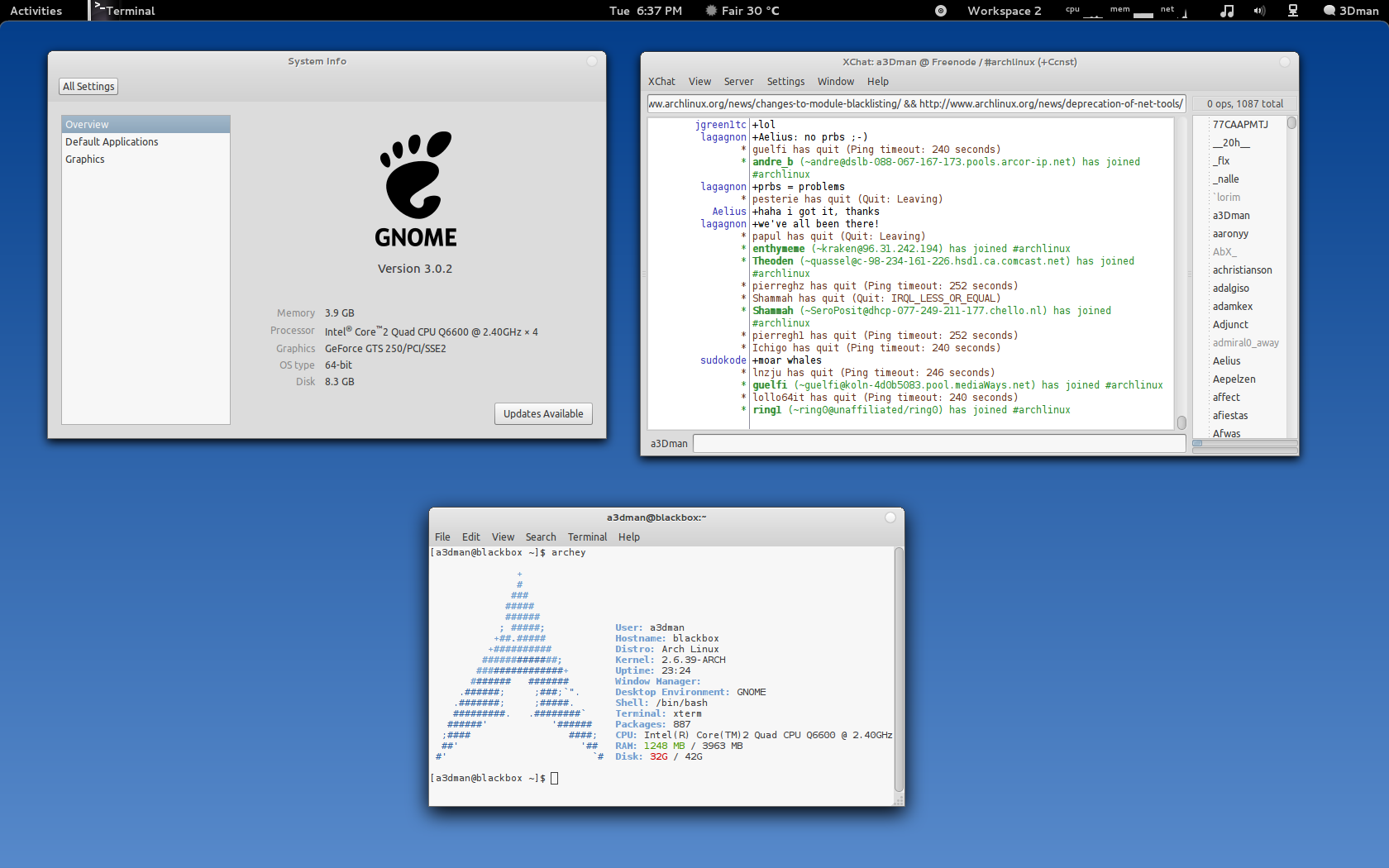Image resolution: width=1389 pixels, height=868 pixels.
Task: Open the terminal's Edit menu
Action: click(471, 537)
